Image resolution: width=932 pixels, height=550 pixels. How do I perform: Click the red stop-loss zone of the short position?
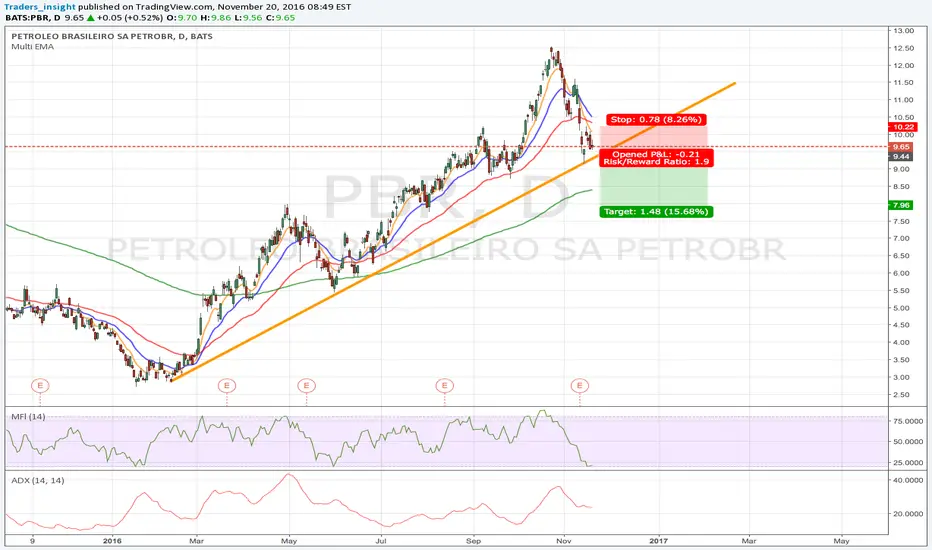click(x=654, y=137)
